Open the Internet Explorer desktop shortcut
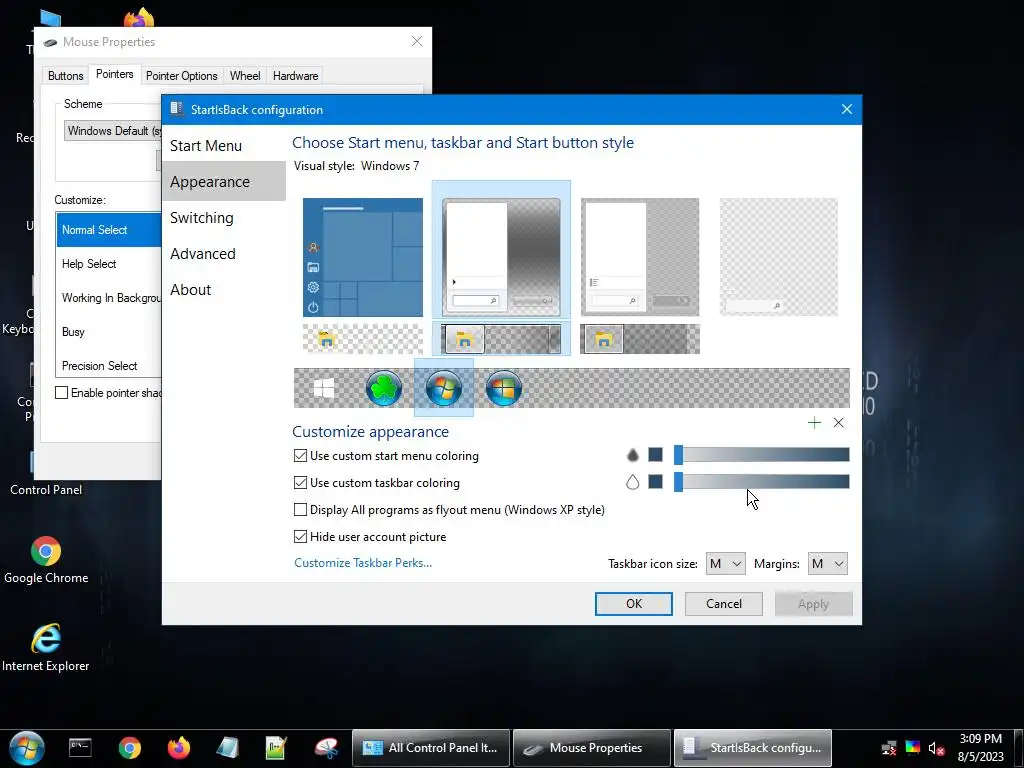Screen dimensions: 1024x768 click(46, 648)
